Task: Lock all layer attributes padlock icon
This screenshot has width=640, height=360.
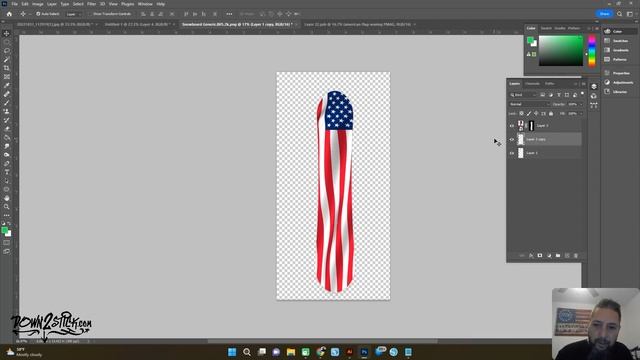Action: pyautogui.click(x=551, y=113)
